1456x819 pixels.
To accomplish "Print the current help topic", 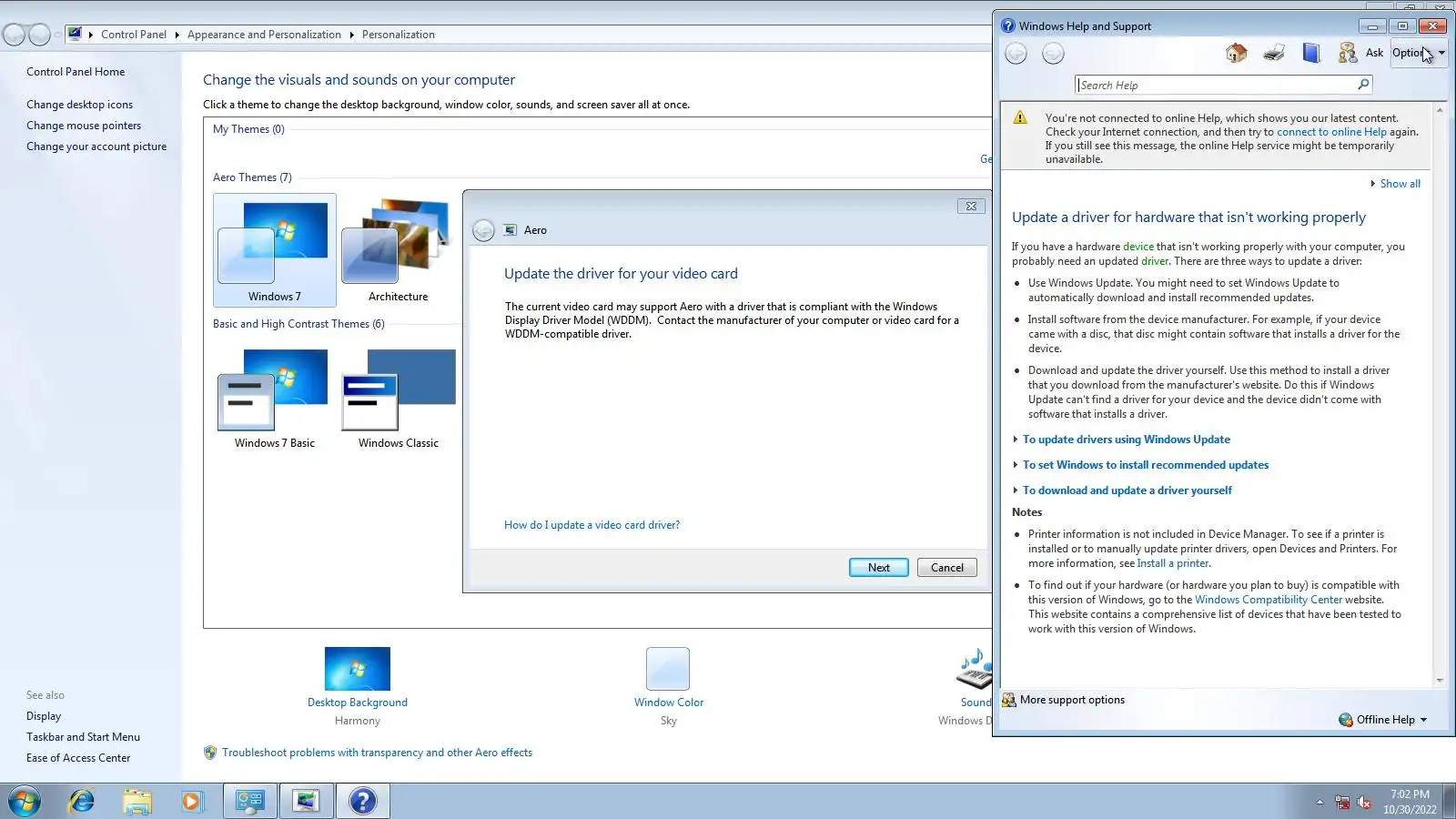I will (x=1274, y=53).
